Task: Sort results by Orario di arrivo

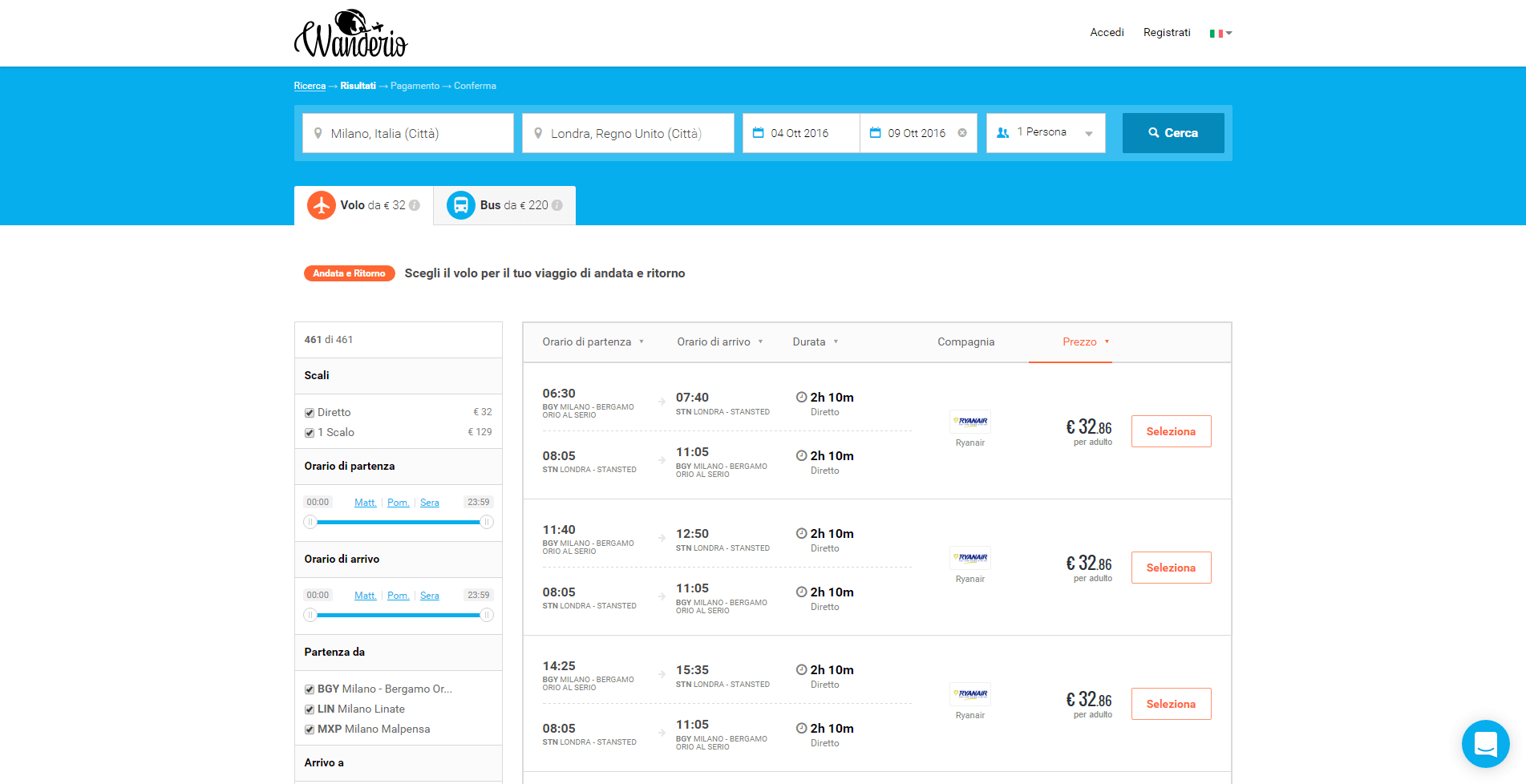Action: (719, 341)
